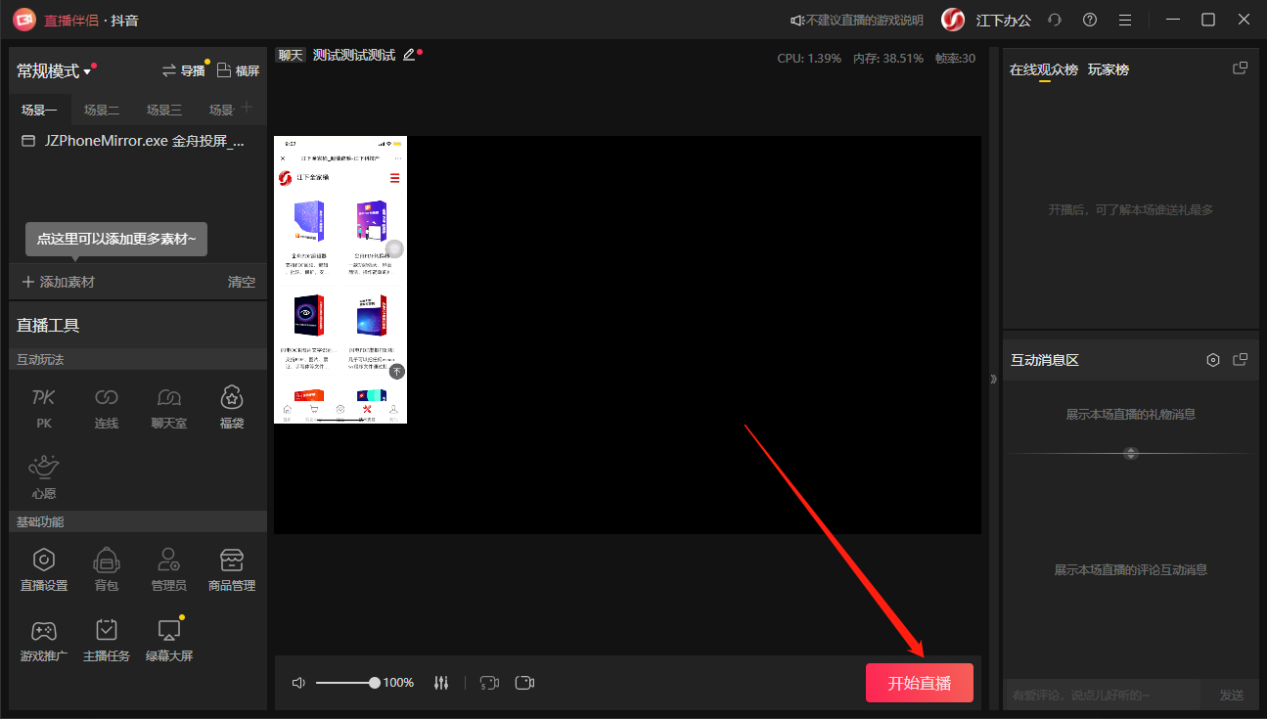Open 商品管理 product management
Screen dimensions: 1267x719
(x=232, y=570)
